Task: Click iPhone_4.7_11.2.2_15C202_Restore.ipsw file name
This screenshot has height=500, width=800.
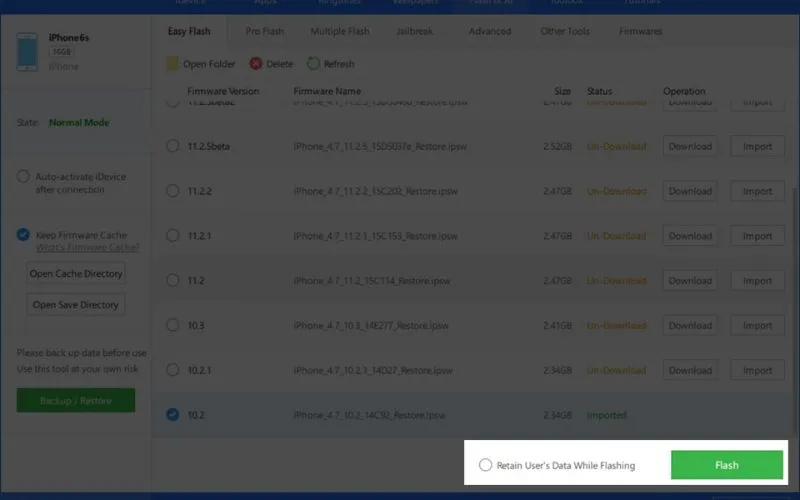Action: [376, 191]
